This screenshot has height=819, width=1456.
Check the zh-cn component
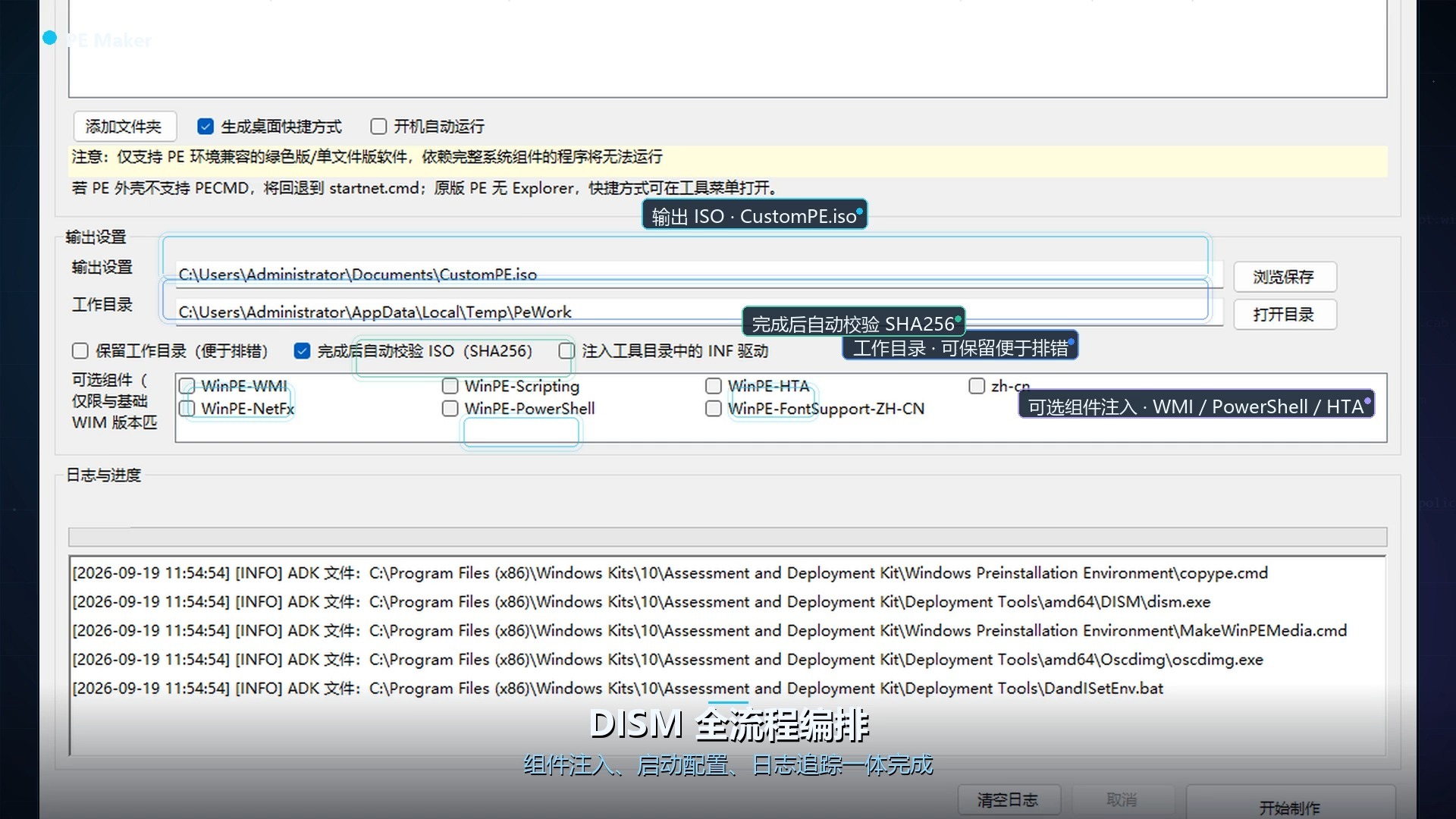977,386
